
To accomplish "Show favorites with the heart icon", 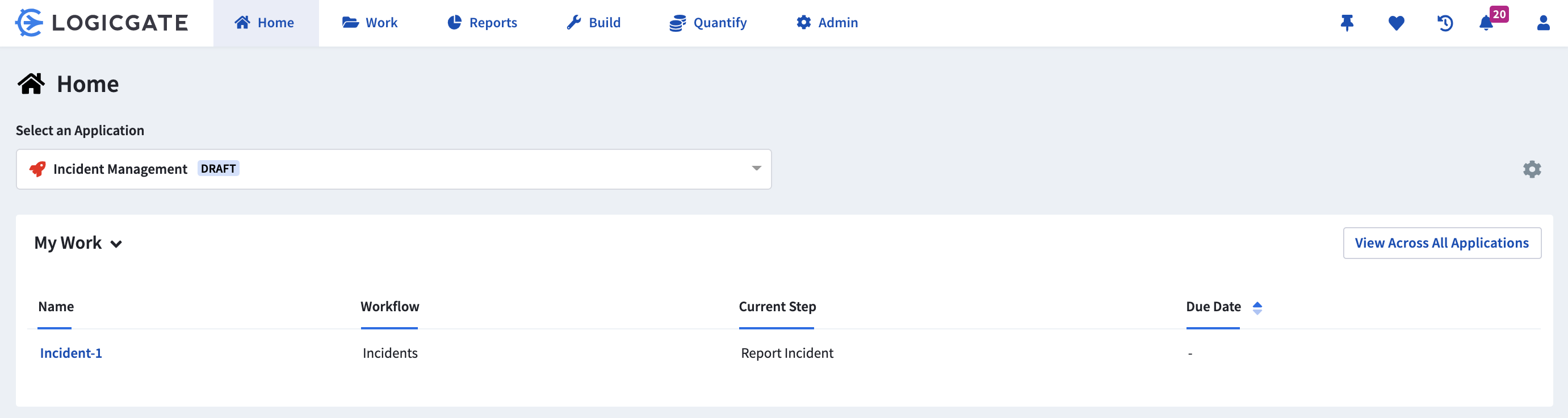I will tap(1397, 23).
